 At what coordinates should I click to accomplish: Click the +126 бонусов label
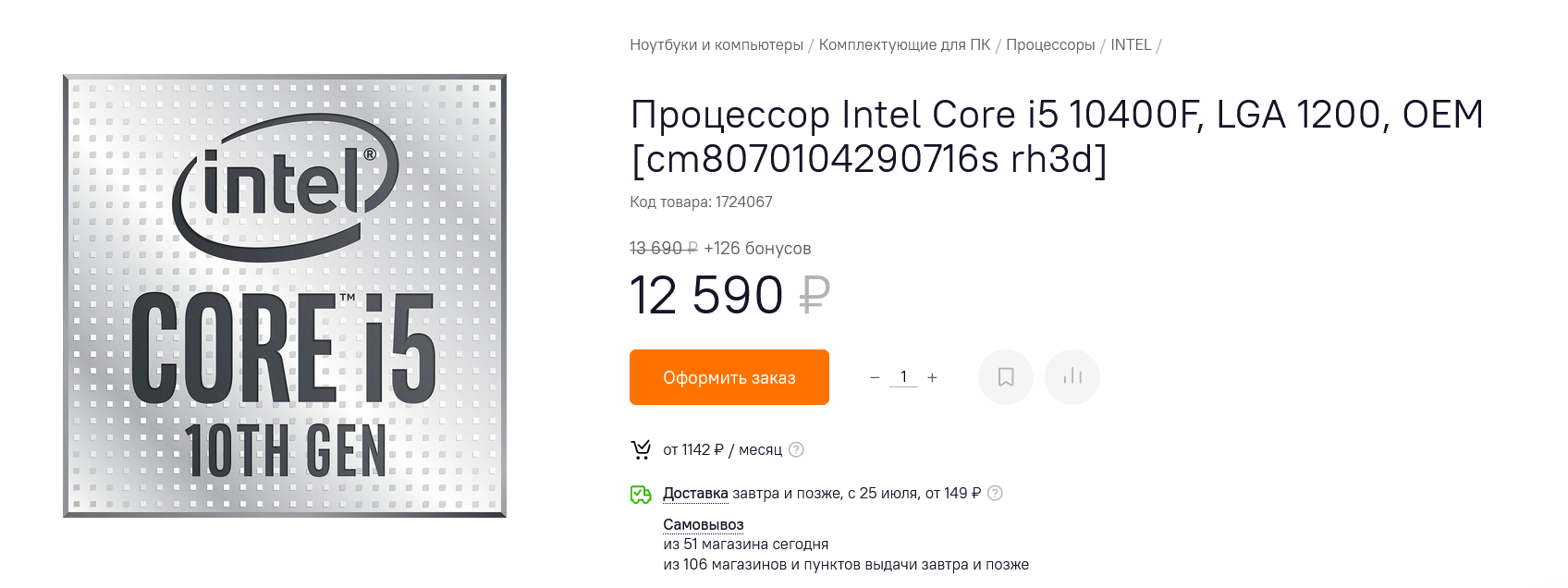(757, 248)
